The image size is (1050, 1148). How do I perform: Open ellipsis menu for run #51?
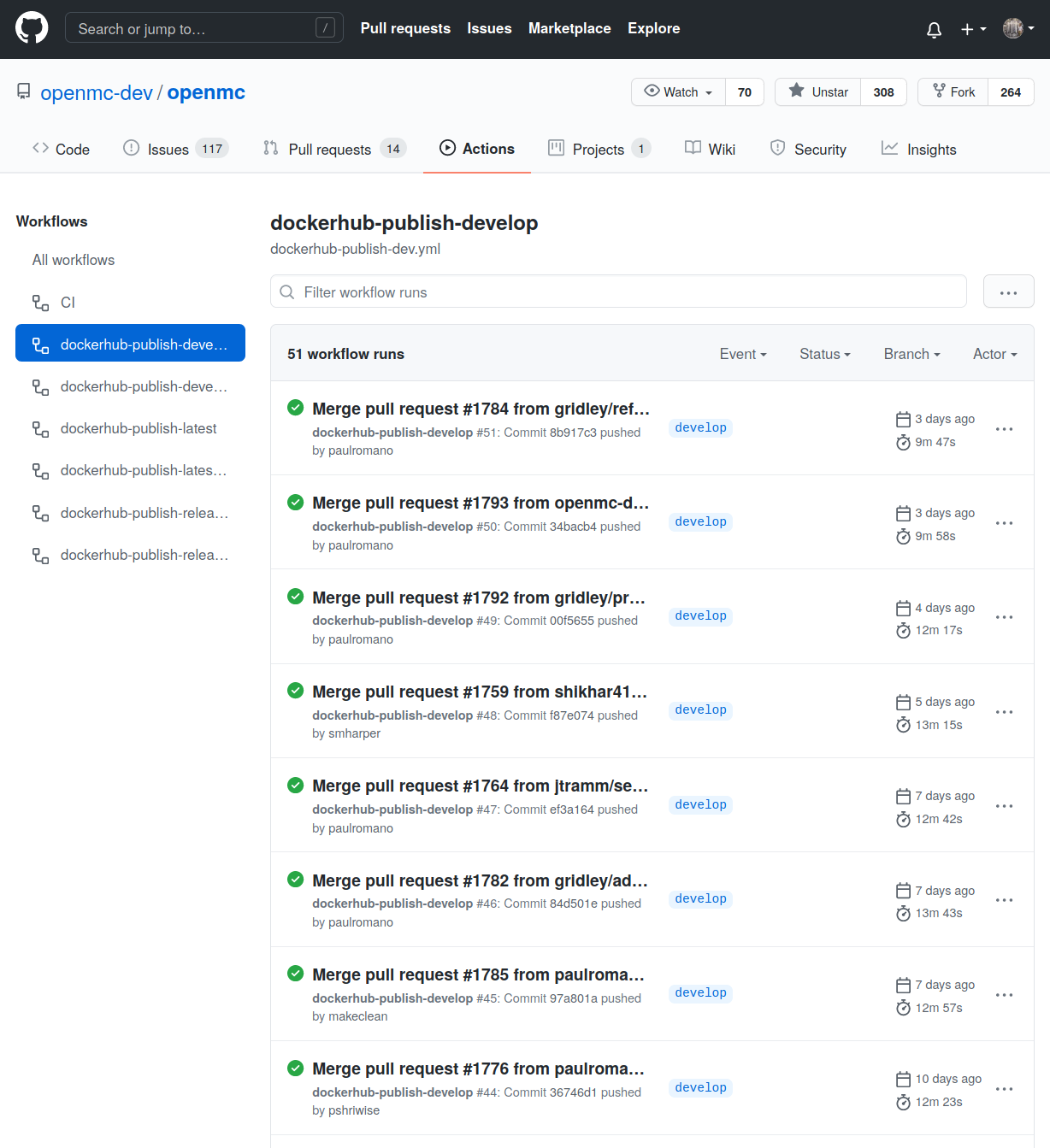coord(1005,428)
